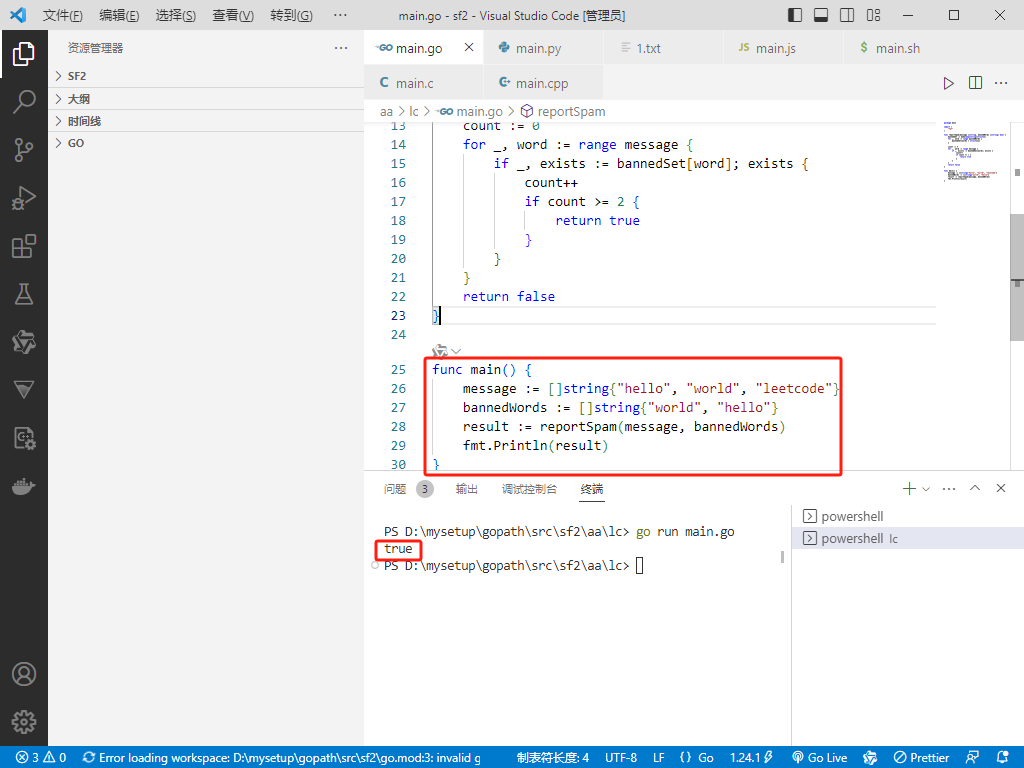Click the code minimap preview

972,152
